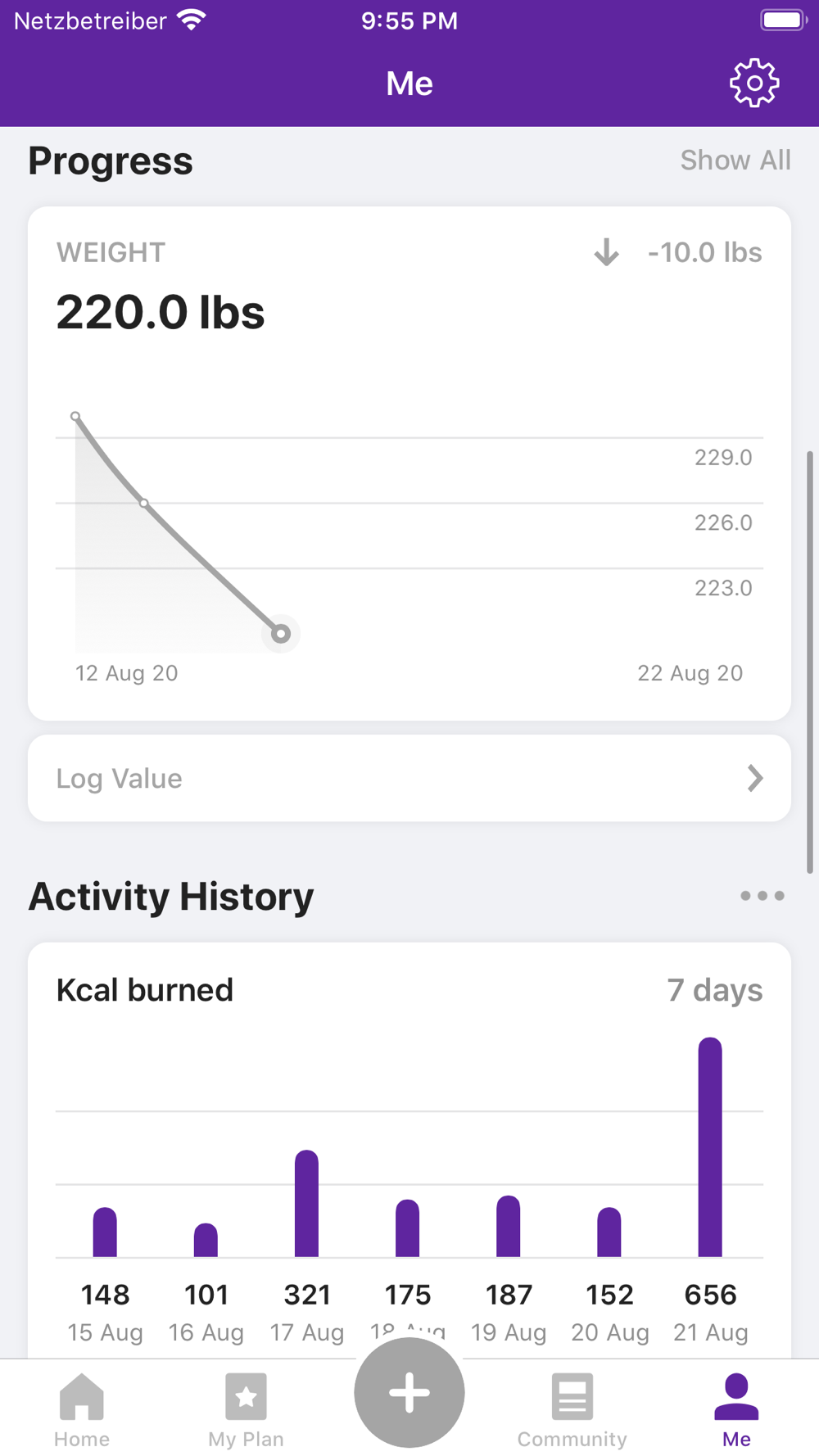The width and height of the screenshot is (819, 1456).
Task: Open Activity History three-dots menu
Action: coord(762,896)
